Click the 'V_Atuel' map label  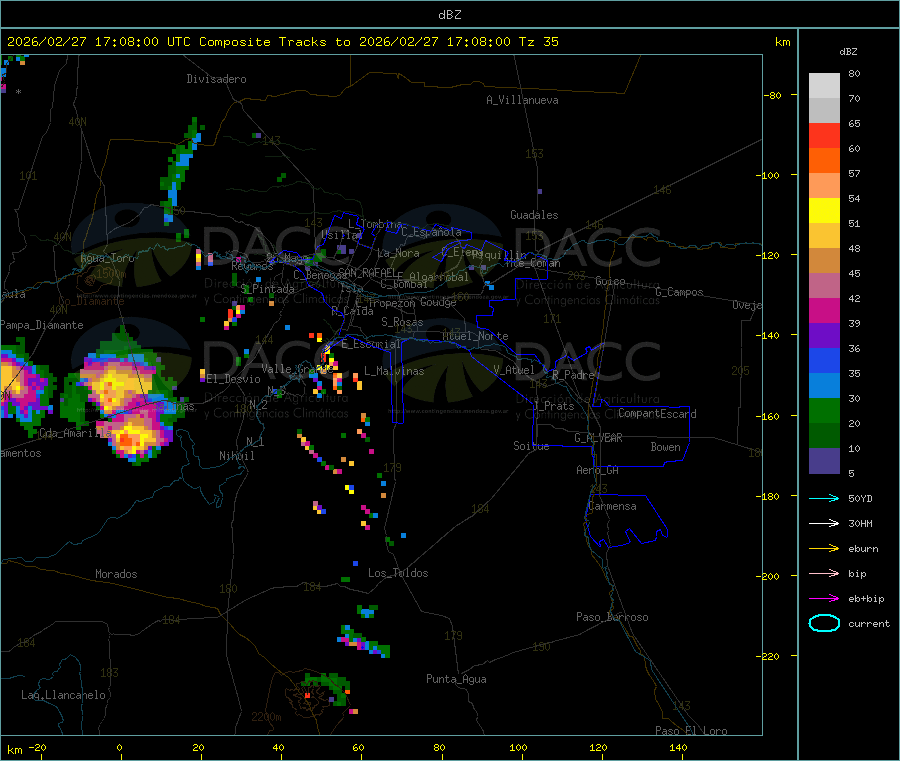pos(514,370)
